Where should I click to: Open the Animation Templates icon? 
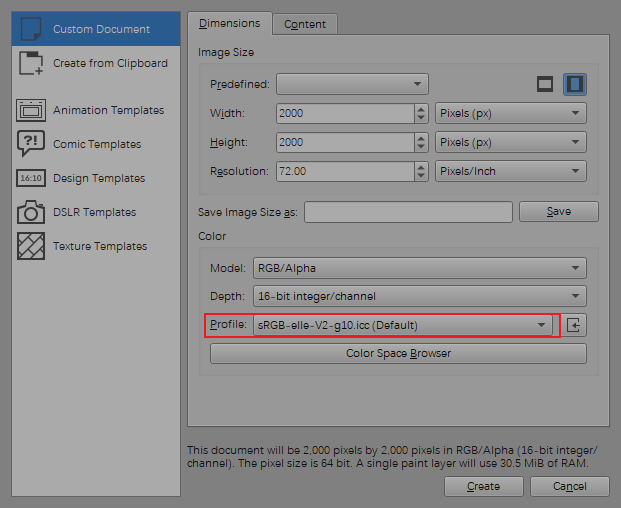coord(31,110)
